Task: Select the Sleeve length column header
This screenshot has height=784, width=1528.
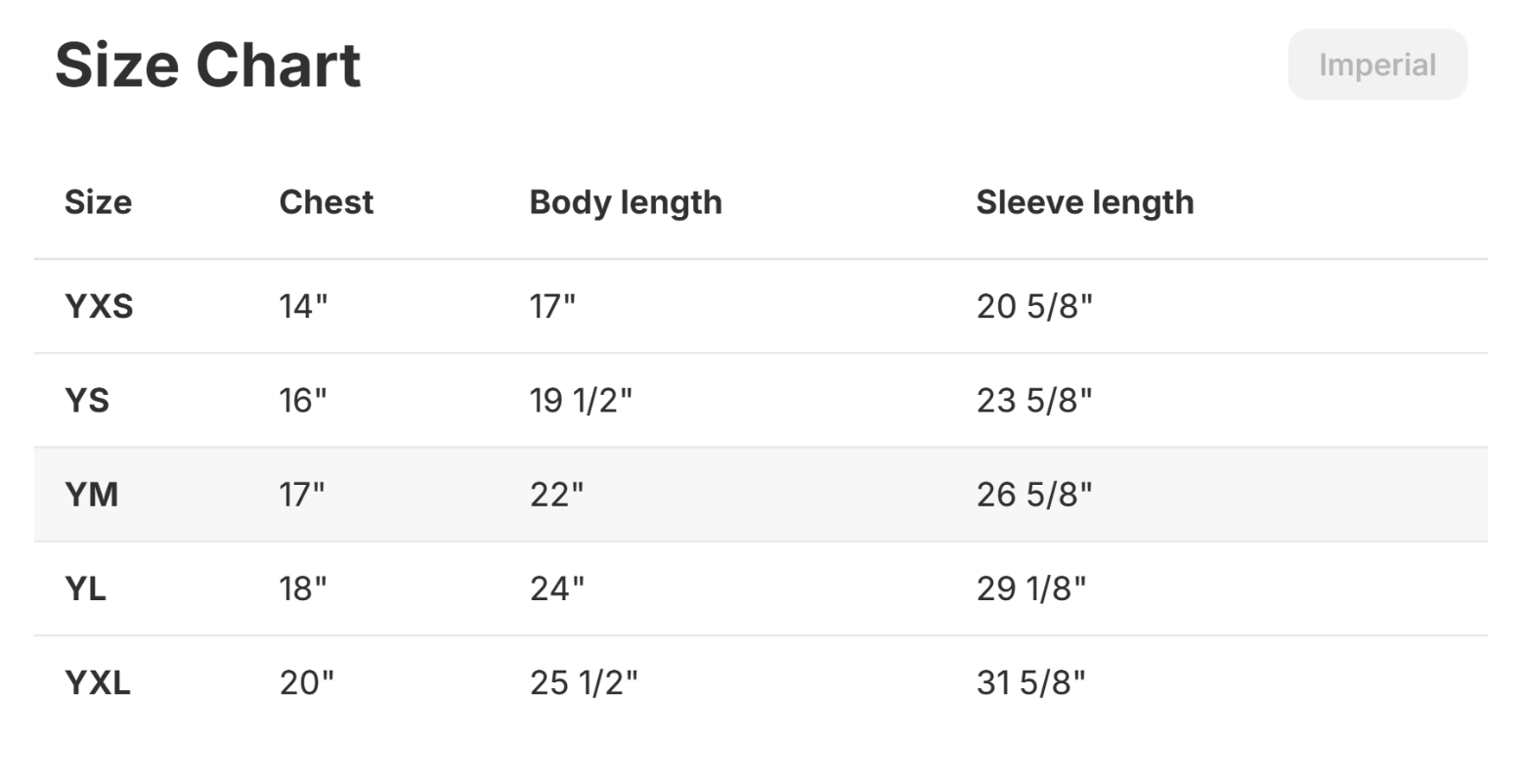Action: coord(1084,202)
